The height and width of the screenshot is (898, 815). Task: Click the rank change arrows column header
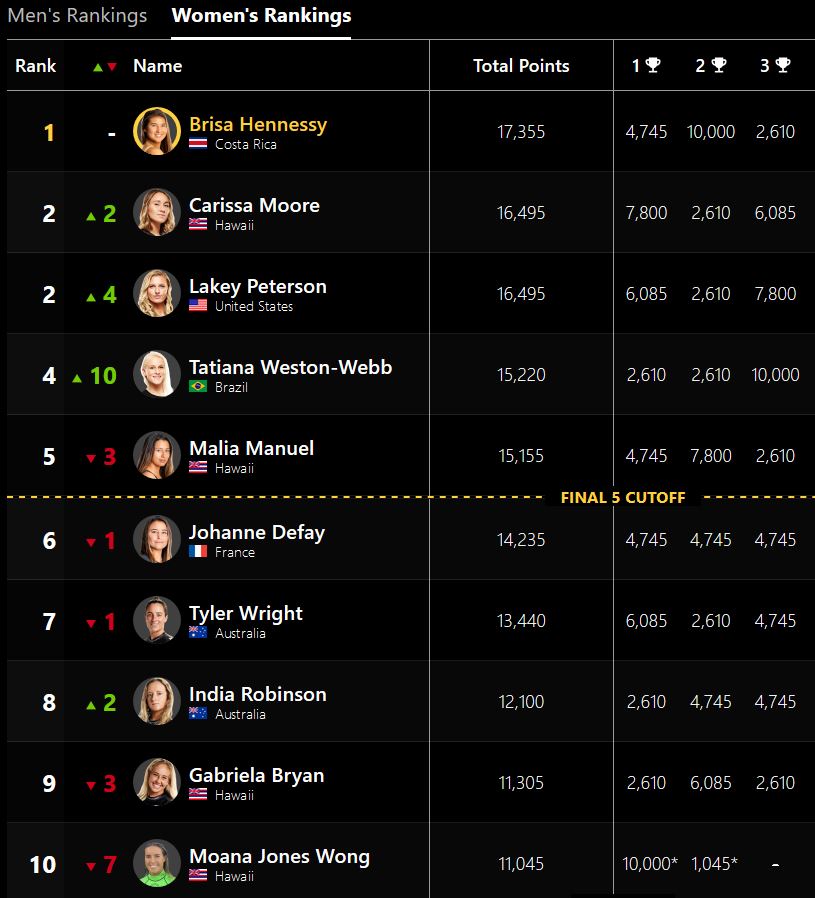pos(105,67)
